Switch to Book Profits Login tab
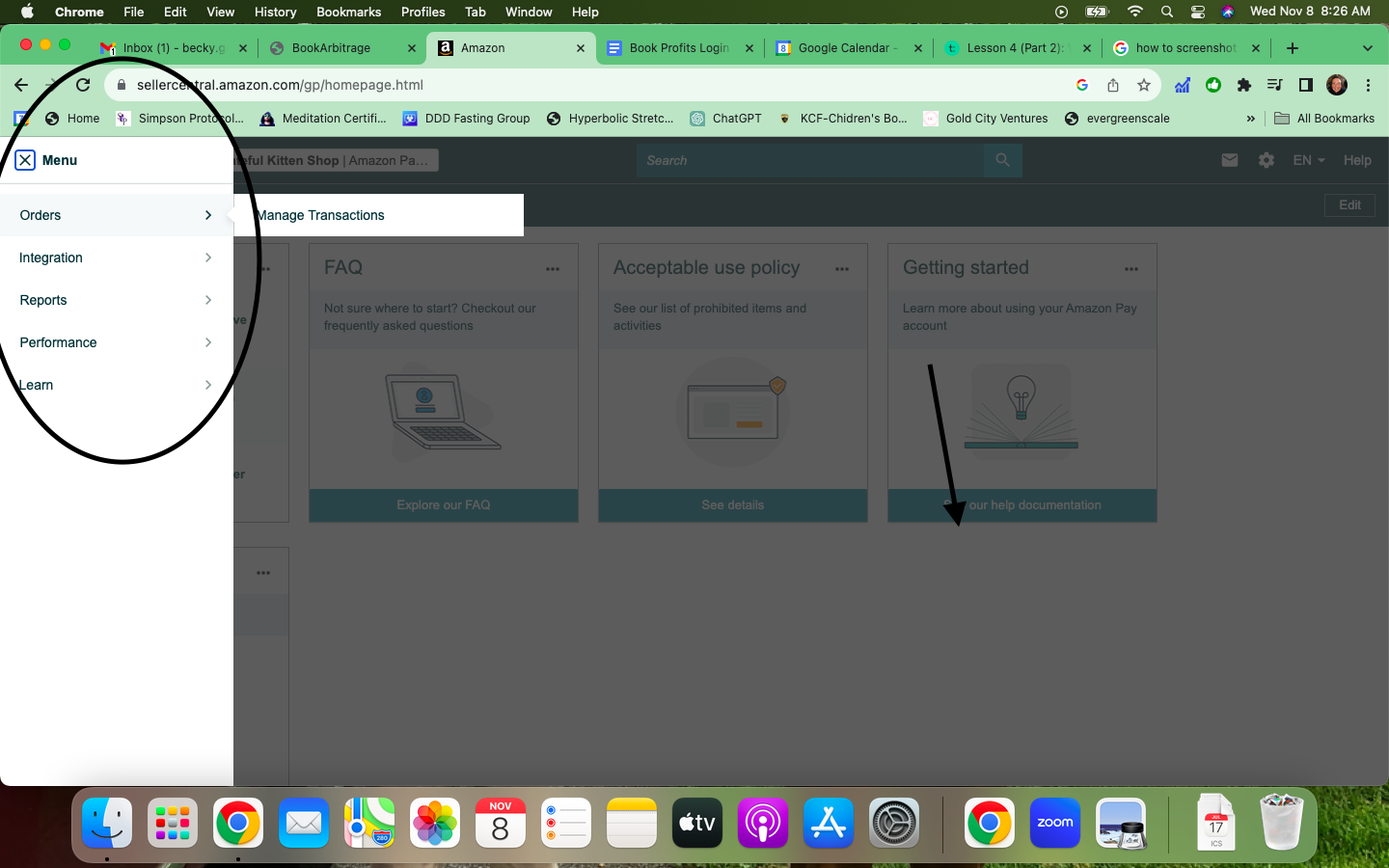Viewport: 1389px width, 868px height. coord(679,47)
